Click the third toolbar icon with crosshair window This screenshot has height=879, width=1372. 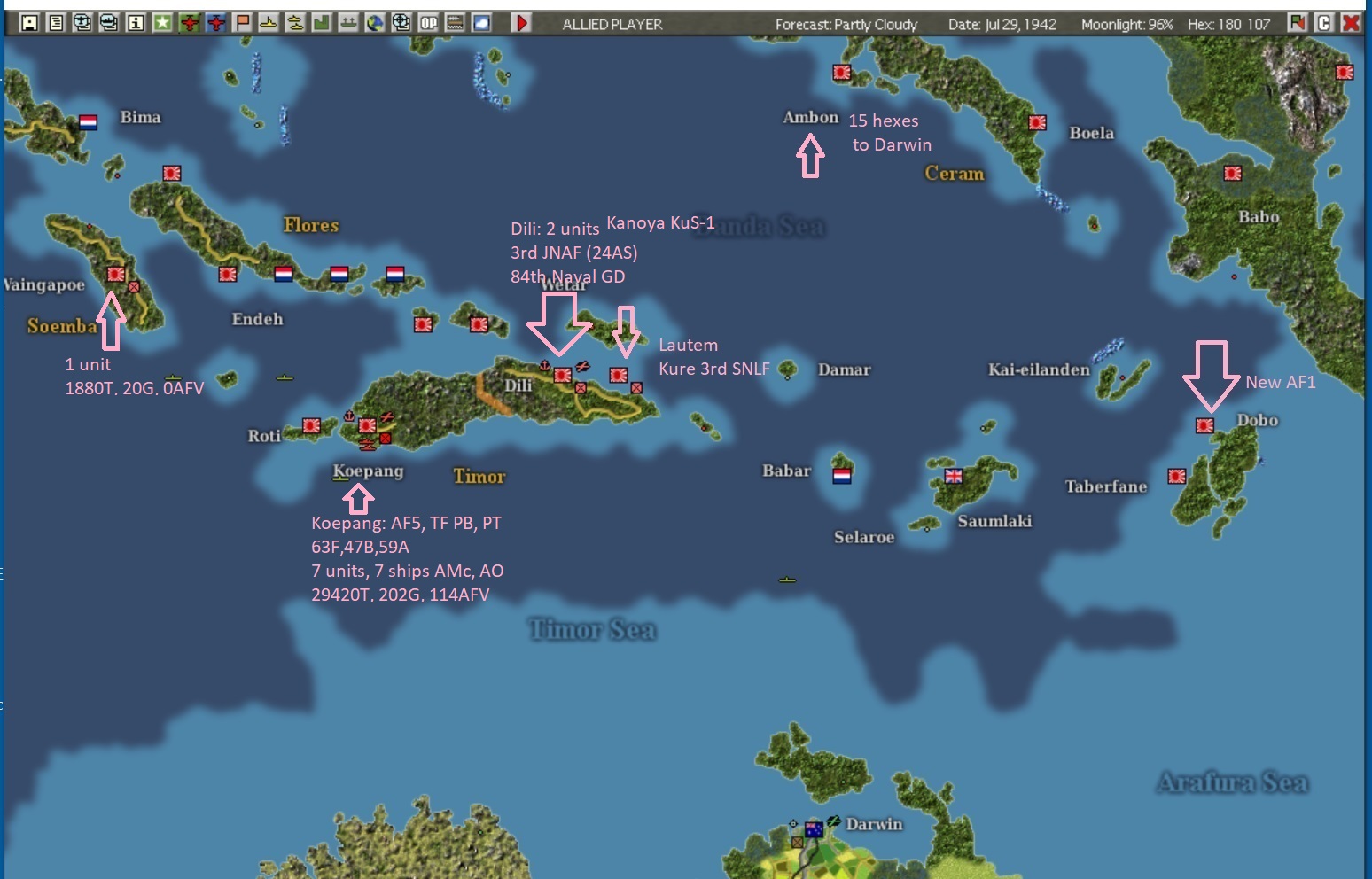82,23
